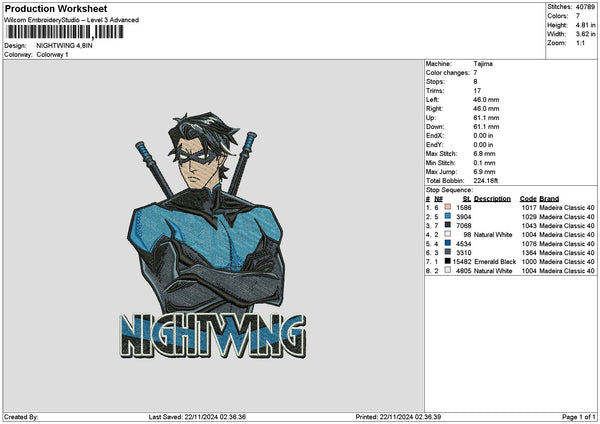This screenshot has height=424, width=600.
Task: Click the trims value '17'
Action: click(x=477, y=91)
